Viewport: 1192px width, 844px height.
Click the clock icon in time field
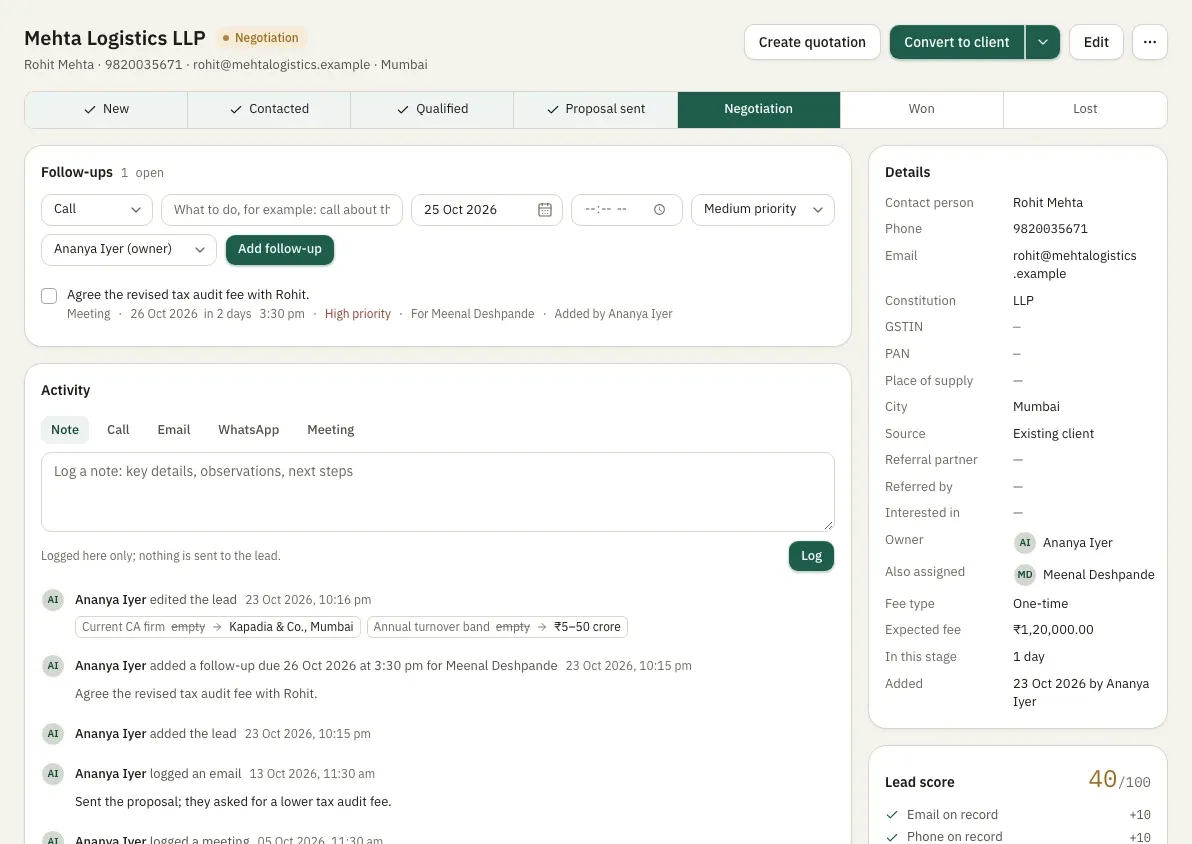click(659, 210)
